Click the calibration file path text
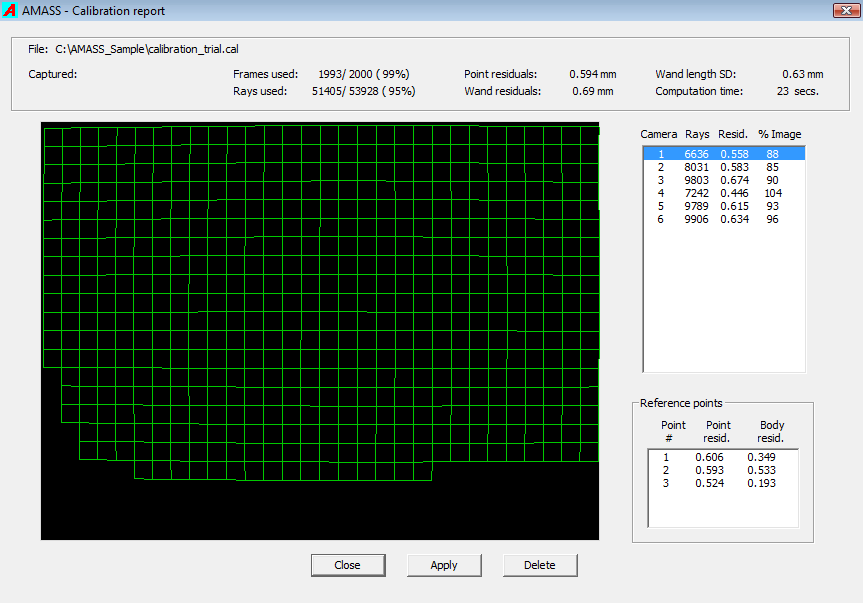The height and width of the screenshot is (603, 863). point(147,49)
